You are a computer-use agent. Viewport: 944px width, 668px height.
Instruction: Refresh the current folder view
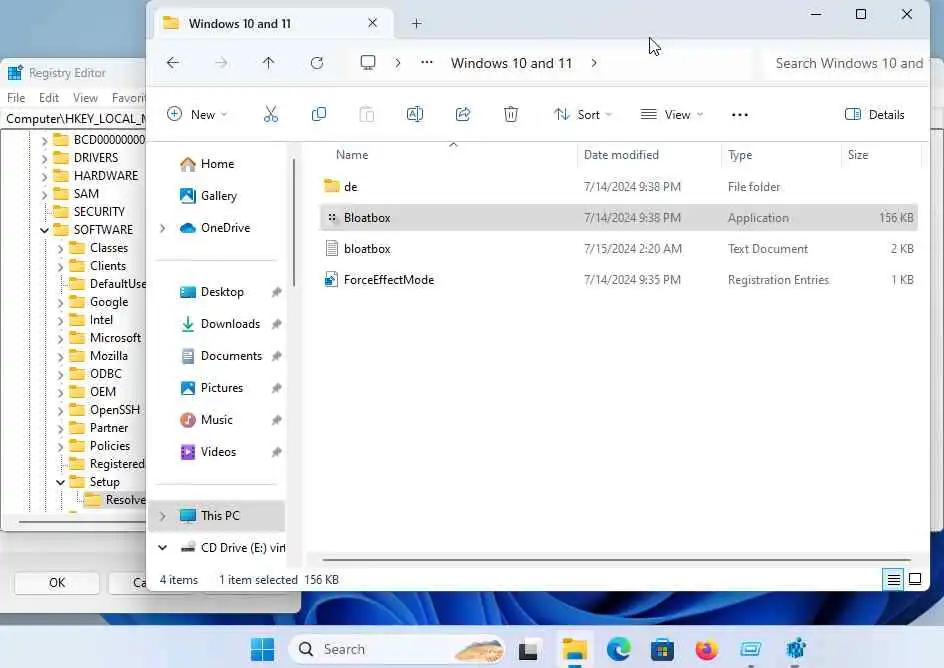click(317, 63)
